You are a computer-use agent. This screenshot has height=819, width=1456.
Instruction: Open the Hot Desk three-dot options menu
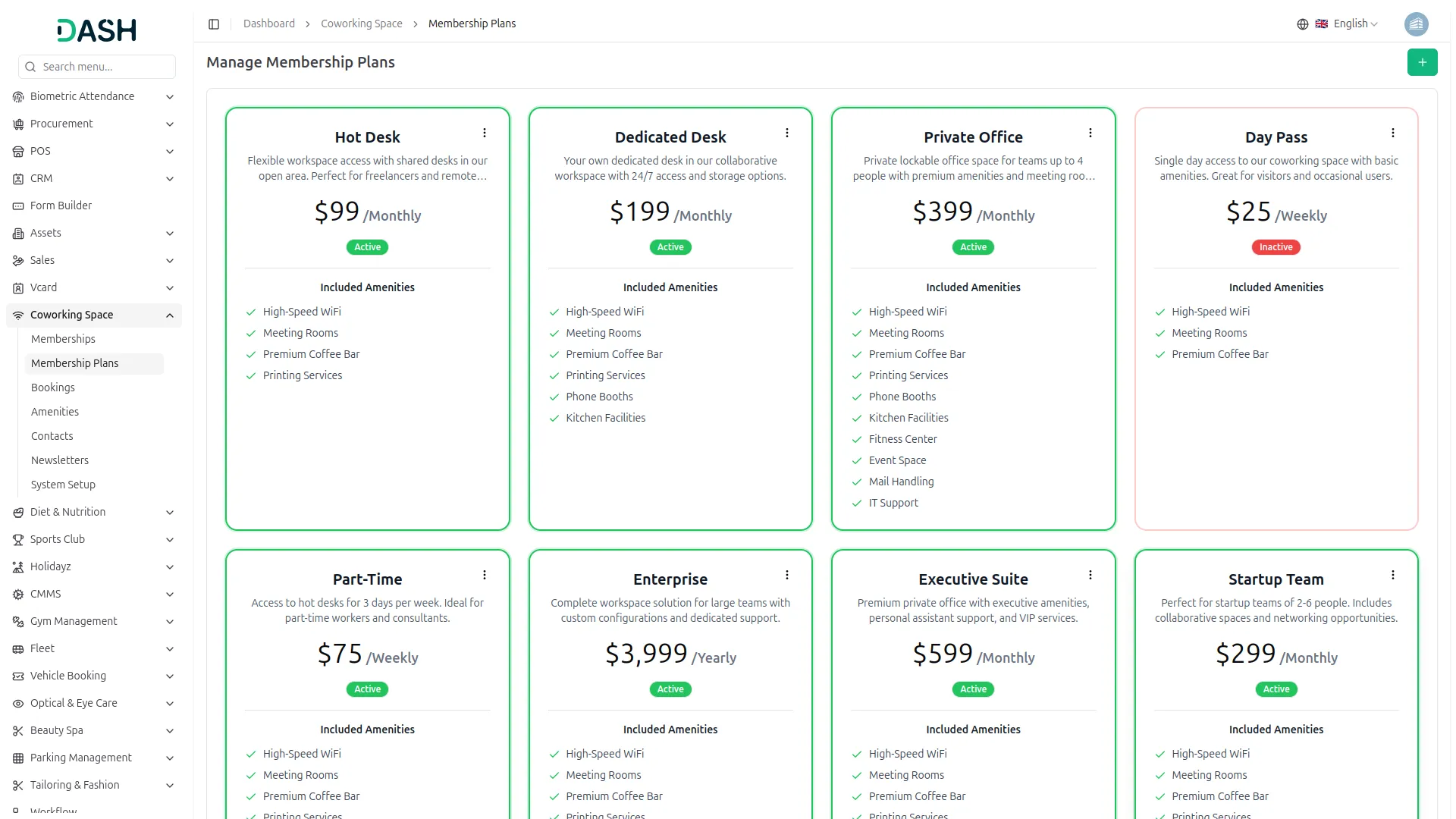click(485, 133)
